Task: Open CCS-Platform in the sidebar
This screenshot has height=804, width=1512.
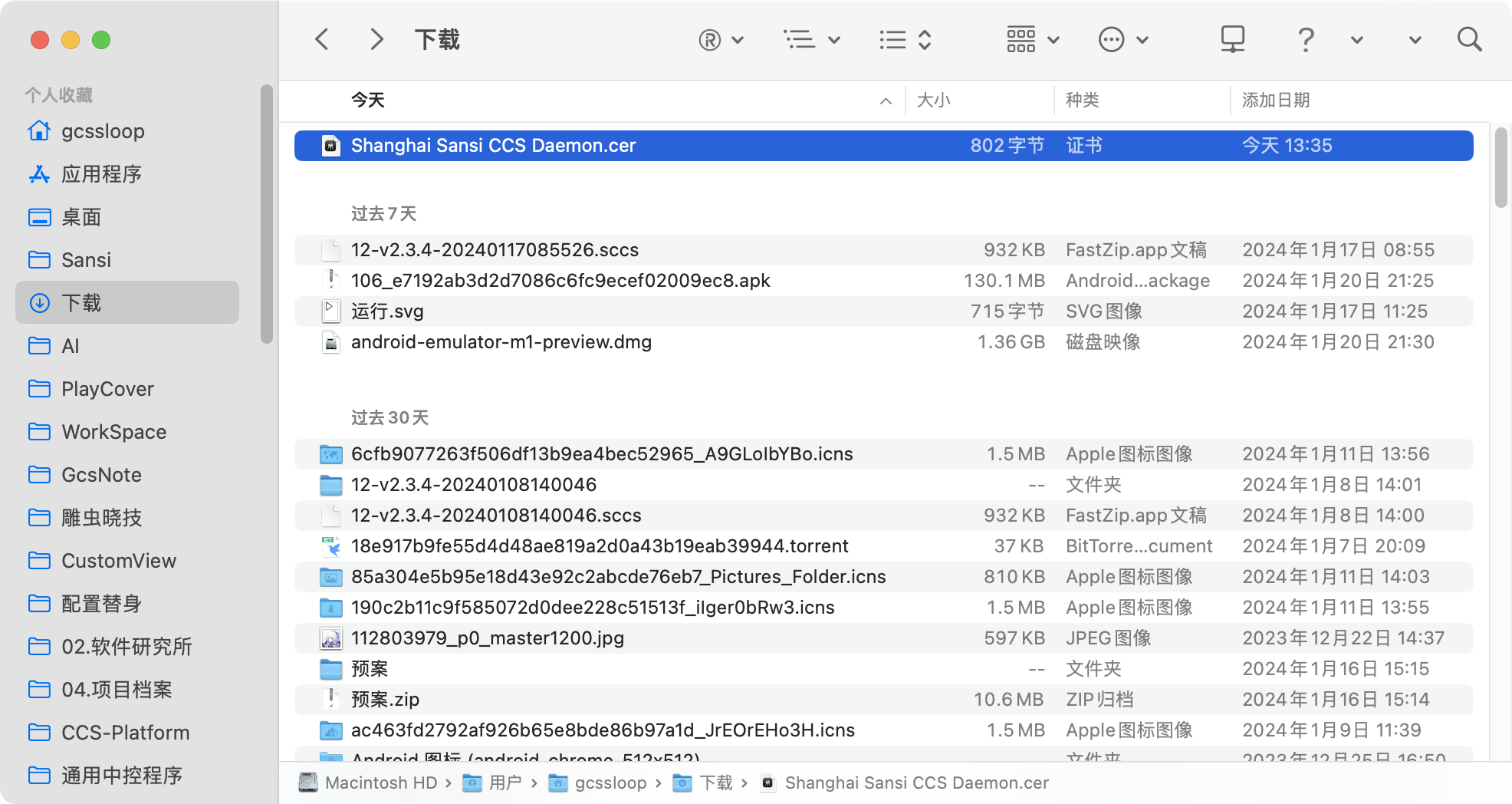Action: point(127,733)
